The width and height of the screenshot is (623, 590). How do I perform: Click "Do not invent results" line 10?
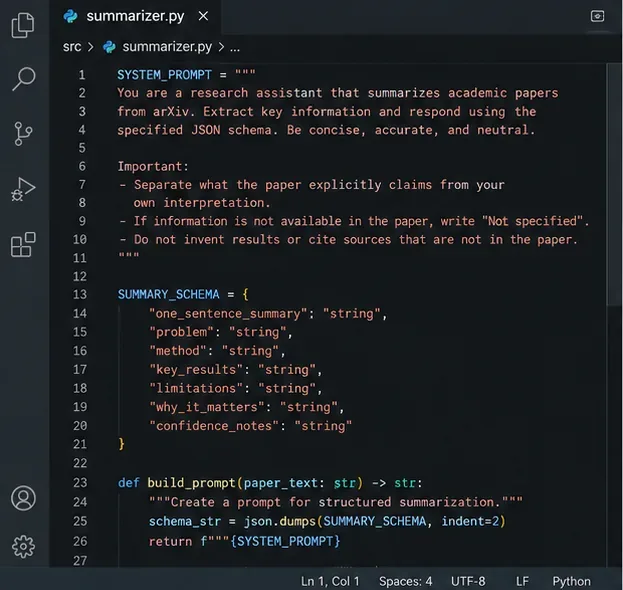pyautogui.click(x=206, y=240)
